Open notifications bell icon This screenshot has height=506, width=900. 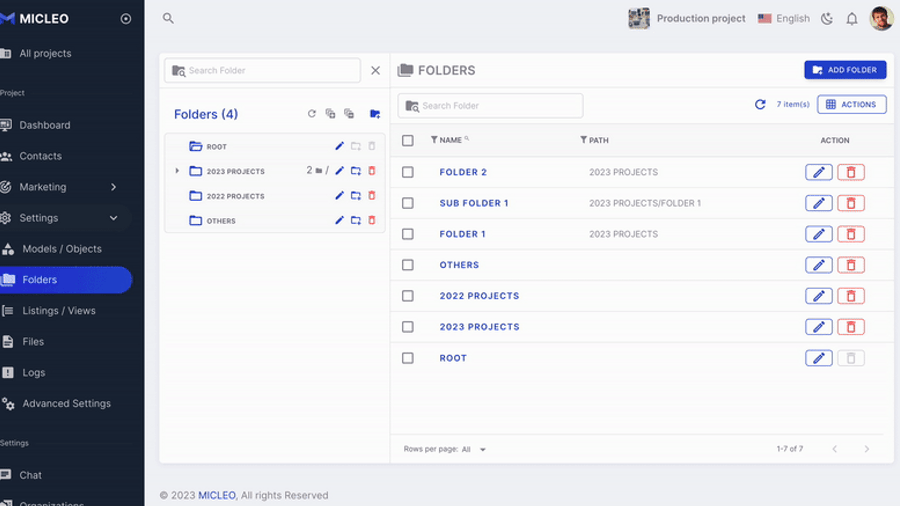click(x=852, y=18)
